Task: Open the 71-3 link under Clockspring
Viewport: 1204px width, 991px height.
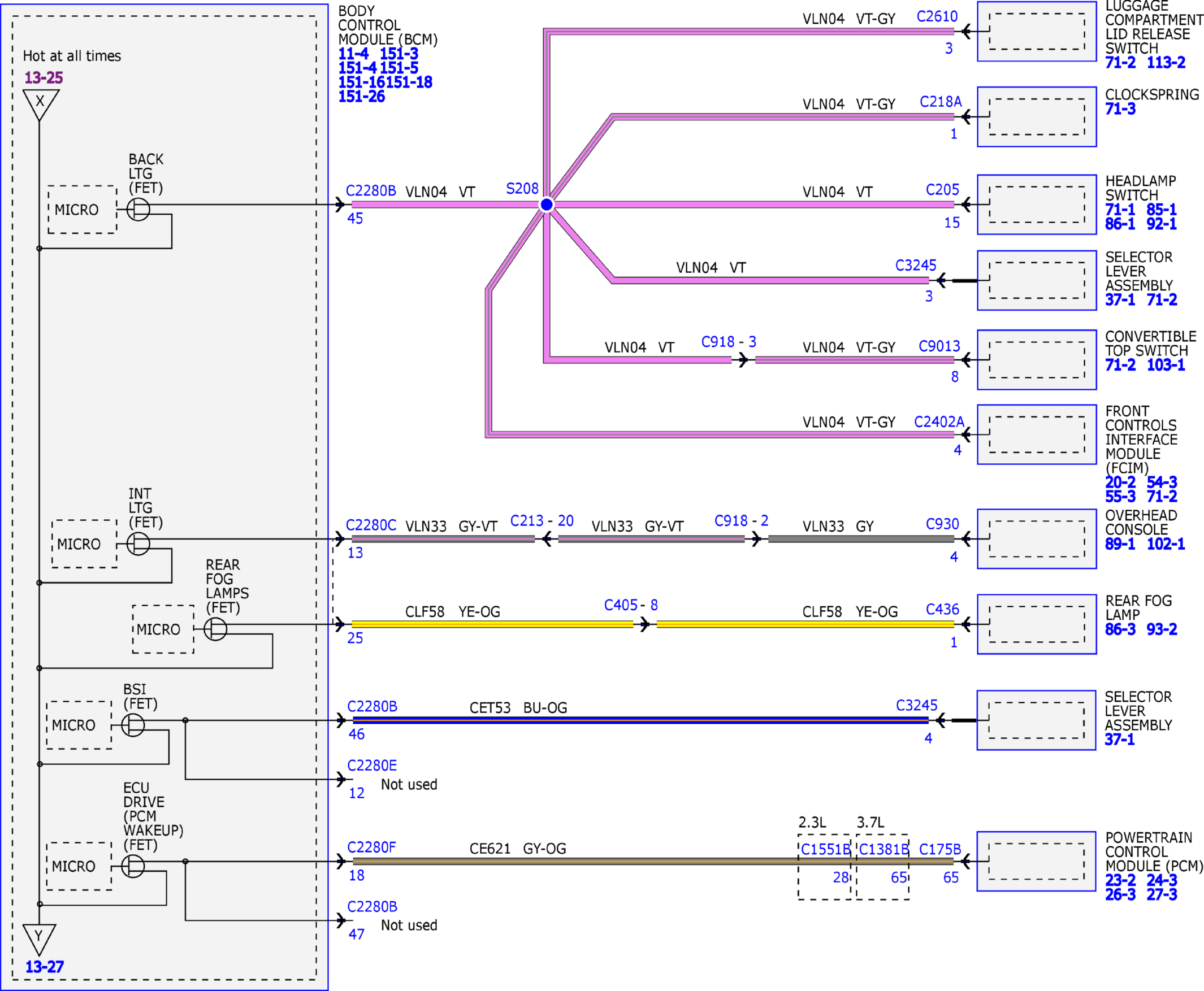Action: (x=1120, y=109)
